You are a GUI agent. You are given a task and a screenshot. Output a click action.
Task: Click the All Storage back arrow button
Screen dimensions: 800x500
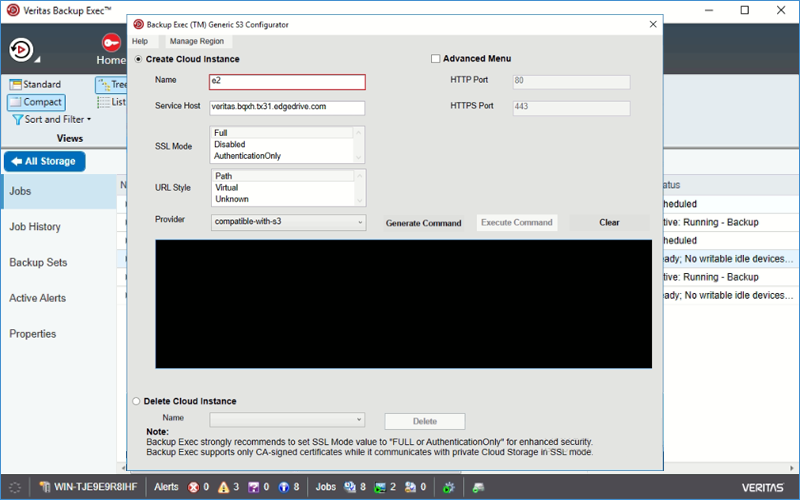(44, 161)
